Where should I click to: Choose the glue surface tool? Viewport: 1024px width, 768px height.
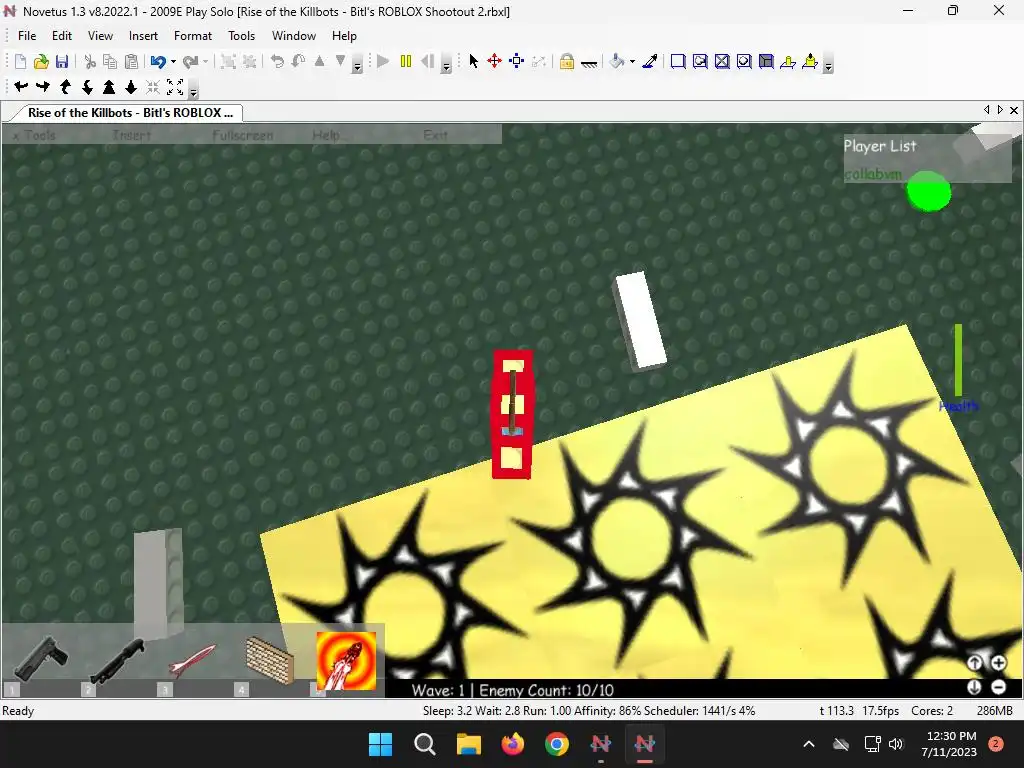[700, 61]
